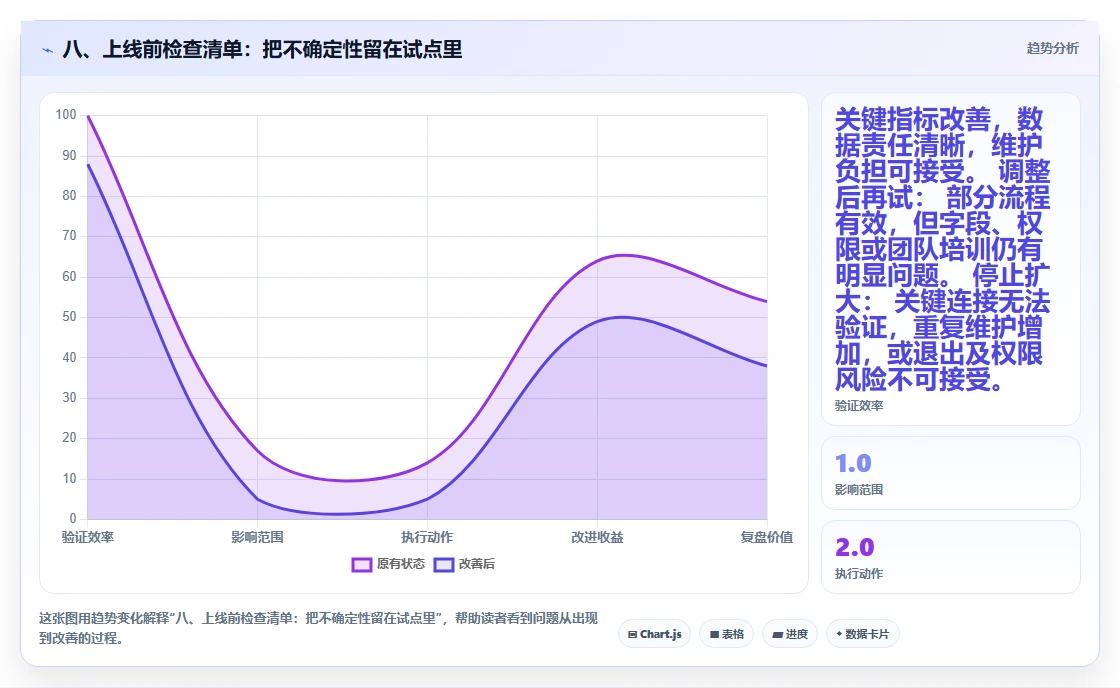Click the 验证效率 caption under large text card
This screenshot has height=688, width=1120.
pyautogui.click(x=859, y=405)
